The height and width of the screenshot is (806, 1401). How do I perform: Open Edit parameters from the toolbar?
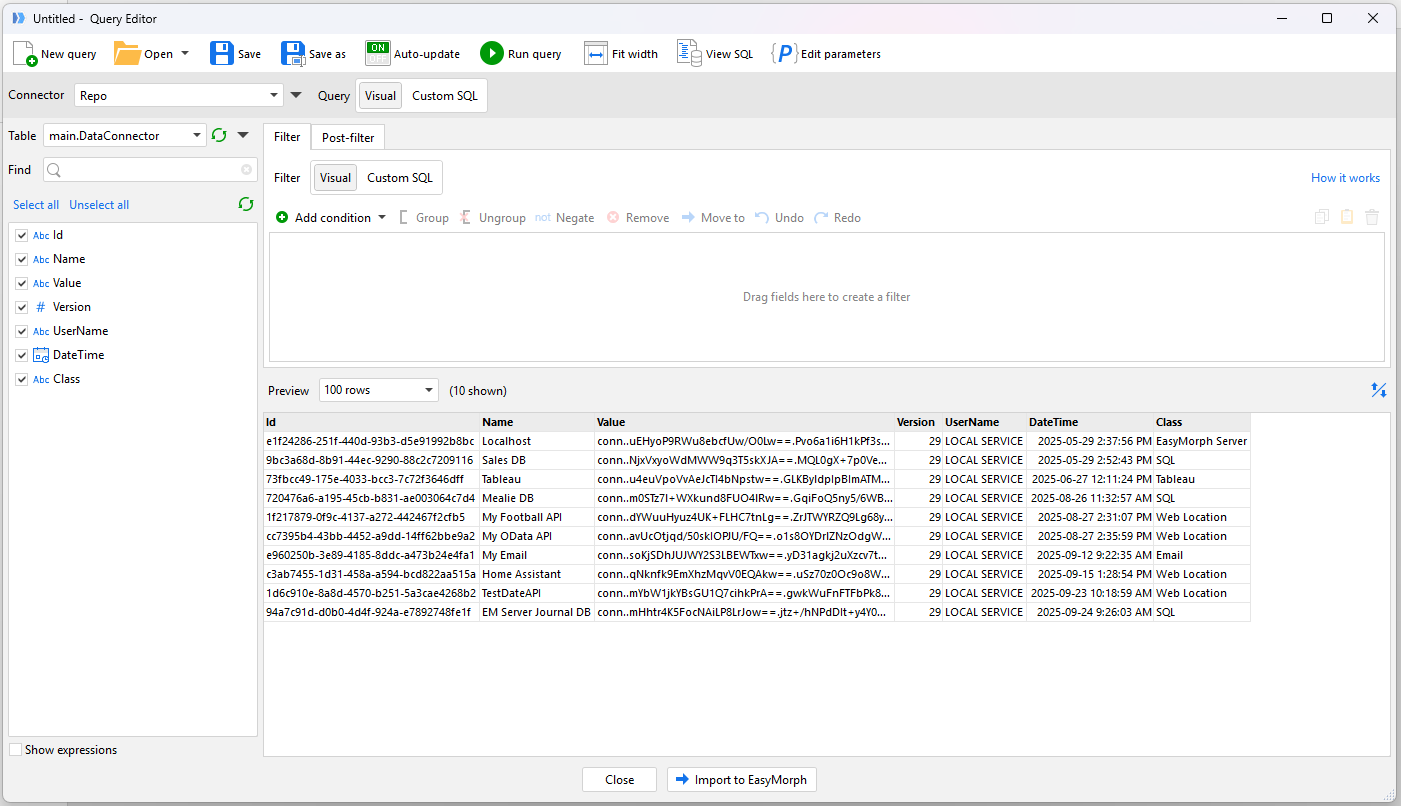783,54
